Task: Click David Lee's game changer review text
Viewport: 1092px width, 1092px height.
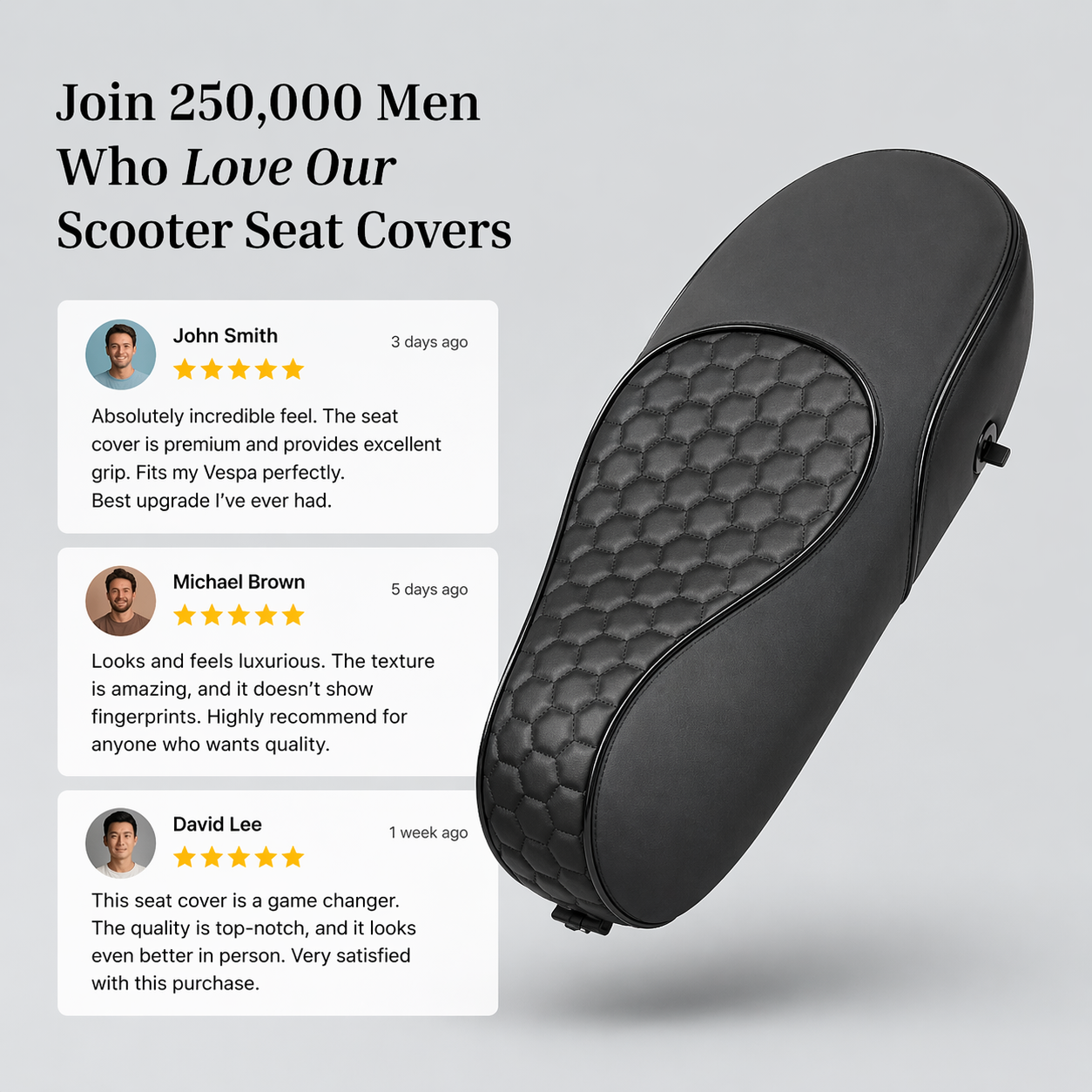Action: point(253,941)
